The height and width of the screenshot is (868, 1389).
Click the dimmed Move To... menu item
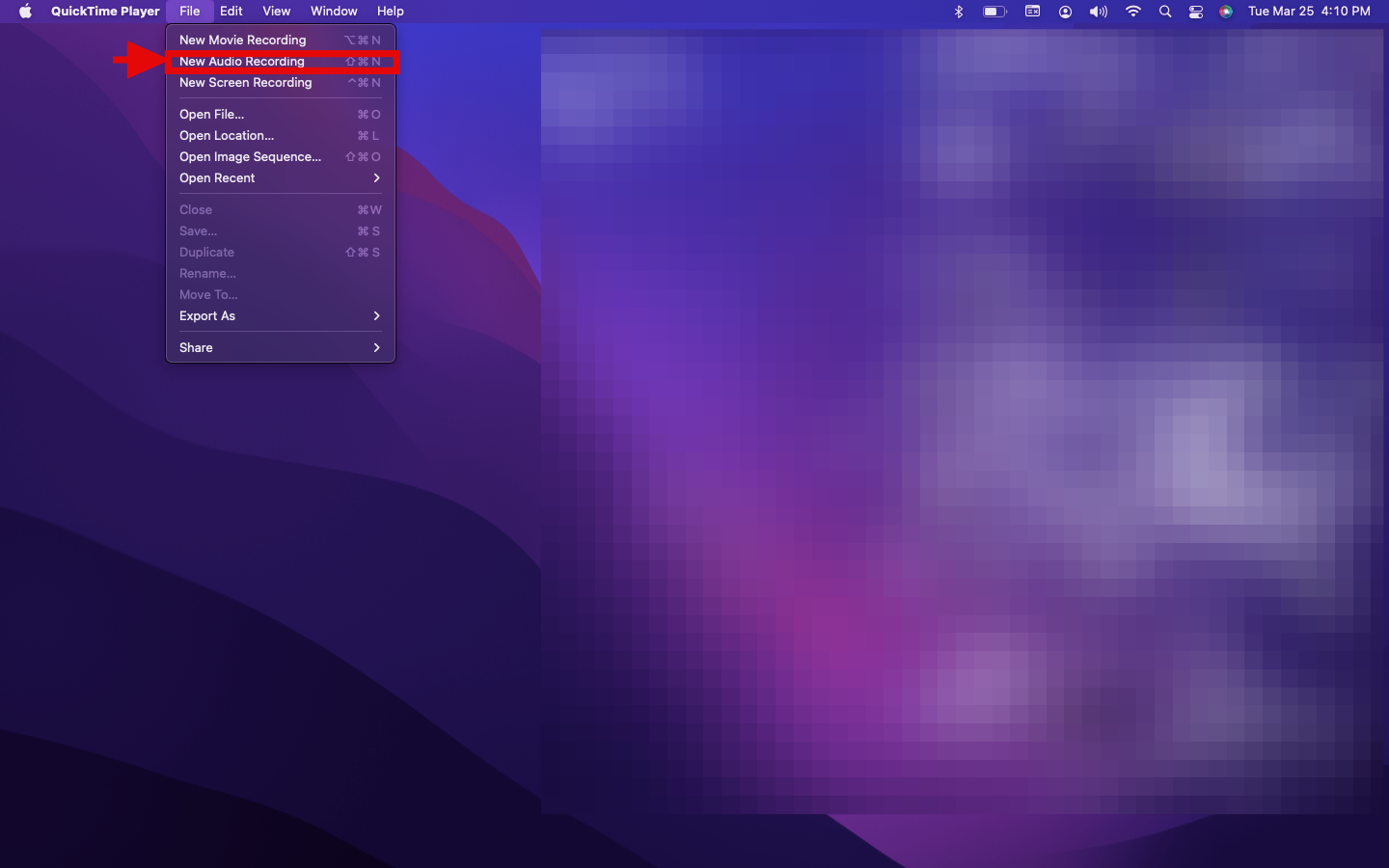click(281, 294)
